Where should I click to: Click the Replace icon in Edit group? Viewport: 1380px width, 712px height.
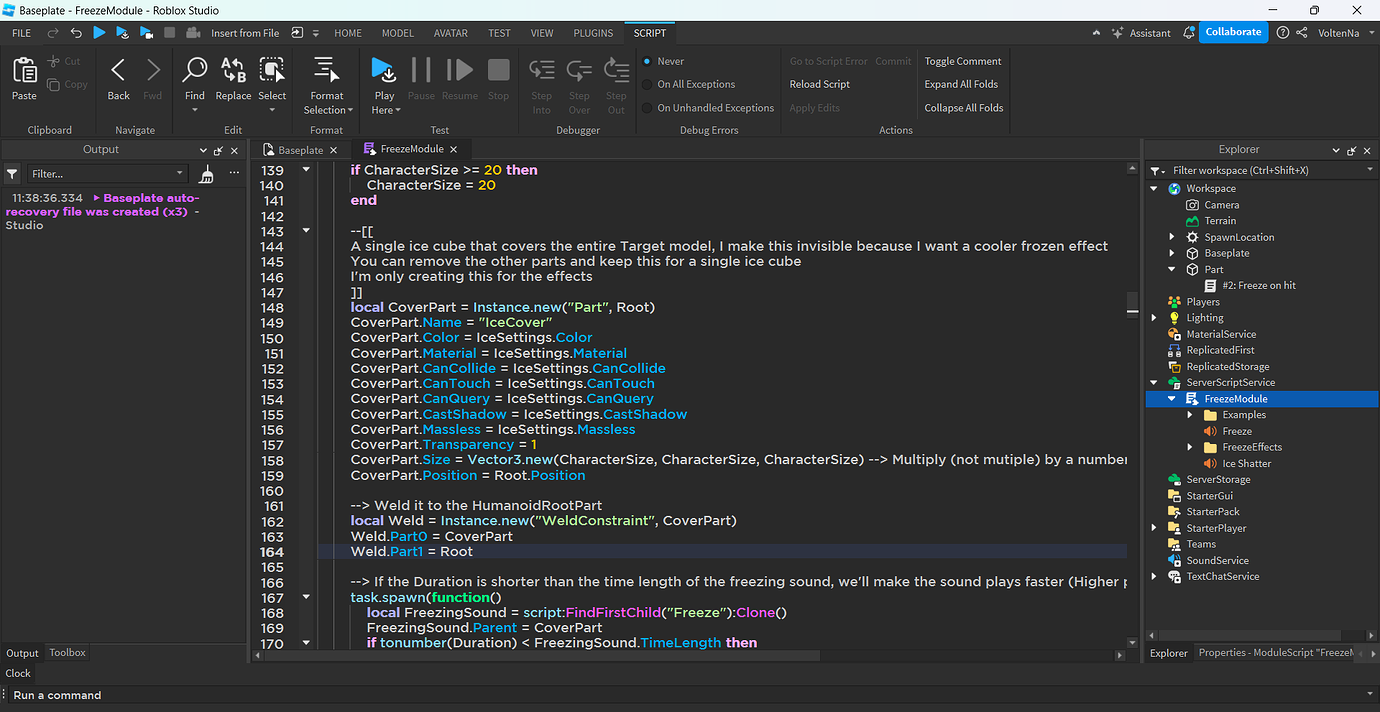pos(233,71)
